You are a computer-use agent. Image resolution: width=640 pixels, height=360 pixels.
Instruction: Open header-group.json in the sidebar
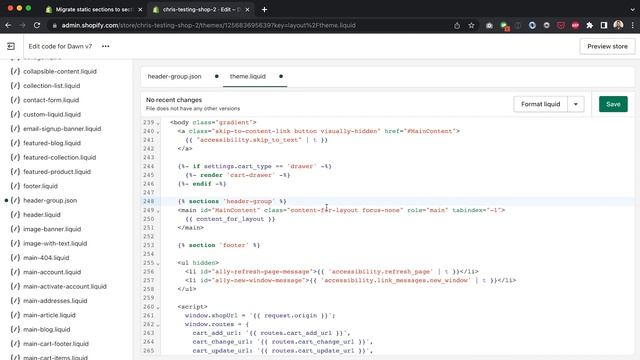pos(50,200)
